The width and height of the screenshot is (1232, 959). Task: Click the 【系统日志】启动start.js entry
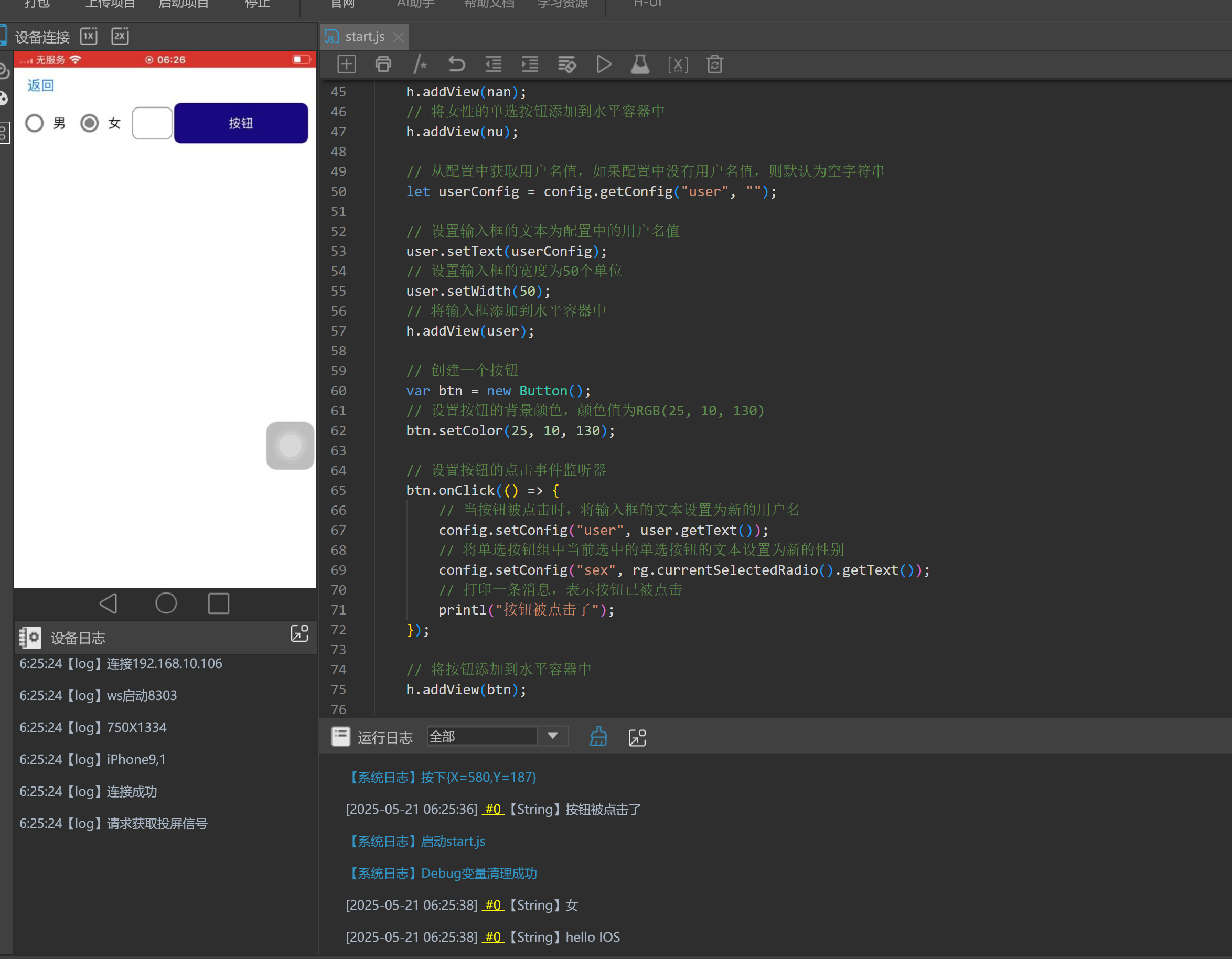[x=416, y=841]
